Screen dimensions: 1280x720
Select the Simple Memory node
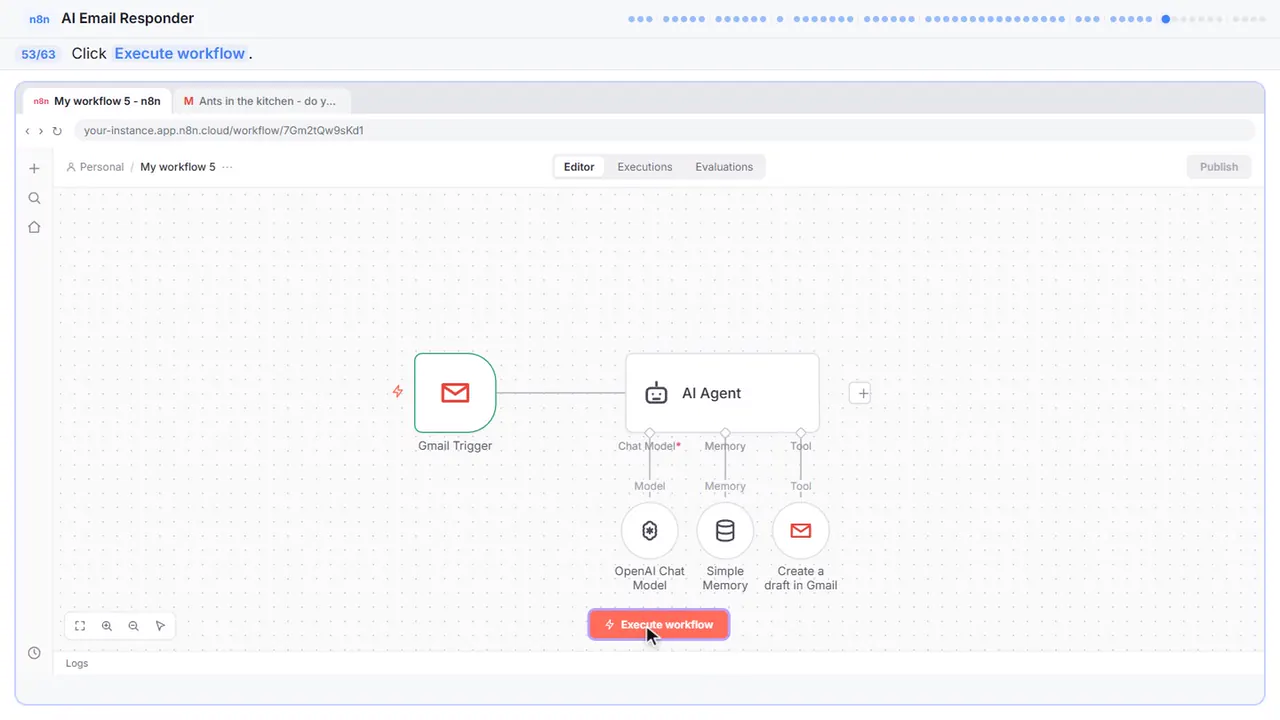click(x=725, y=531)
